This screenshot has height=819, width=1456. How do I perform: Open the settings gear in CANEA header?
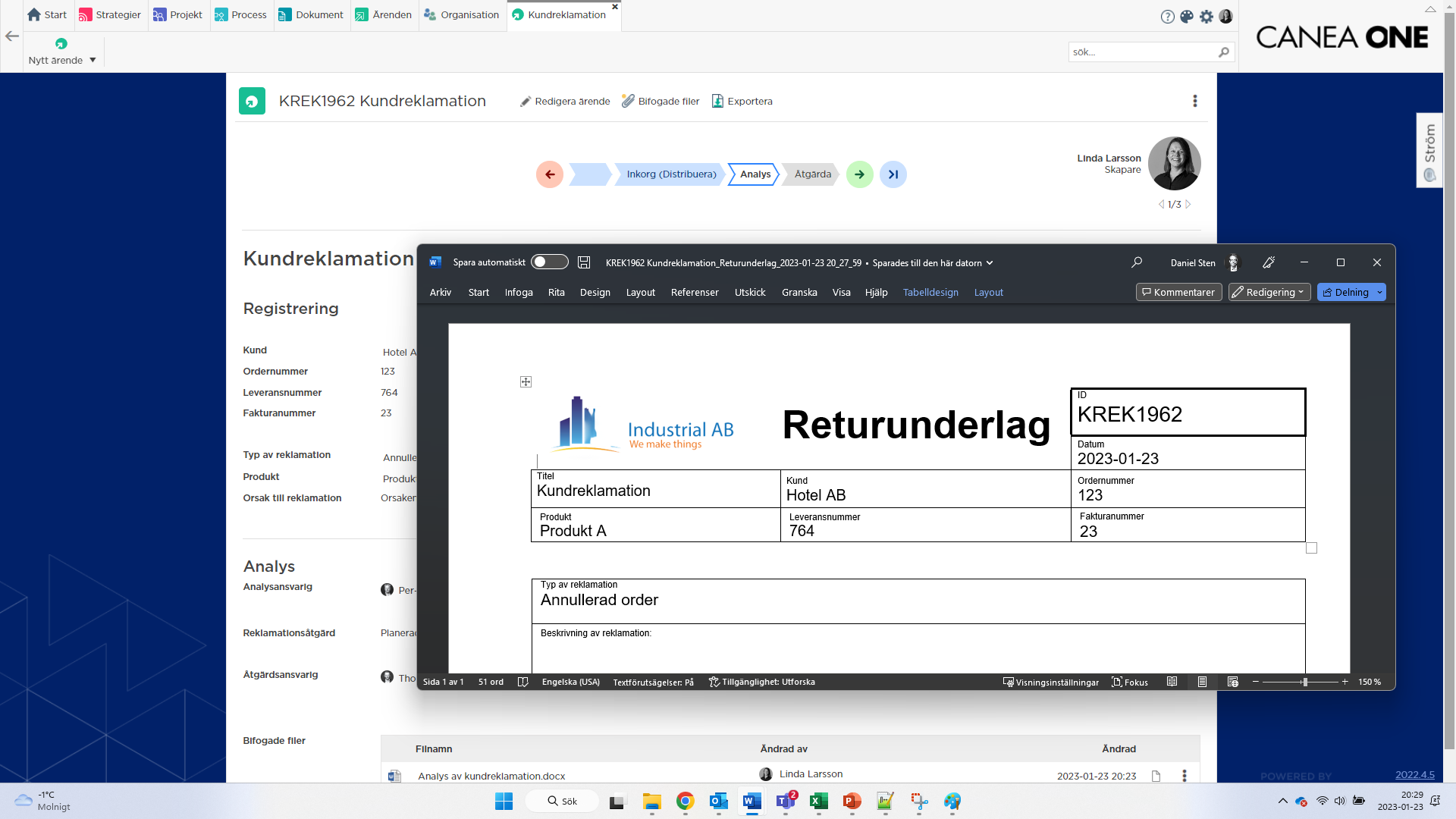[1207, 16]
